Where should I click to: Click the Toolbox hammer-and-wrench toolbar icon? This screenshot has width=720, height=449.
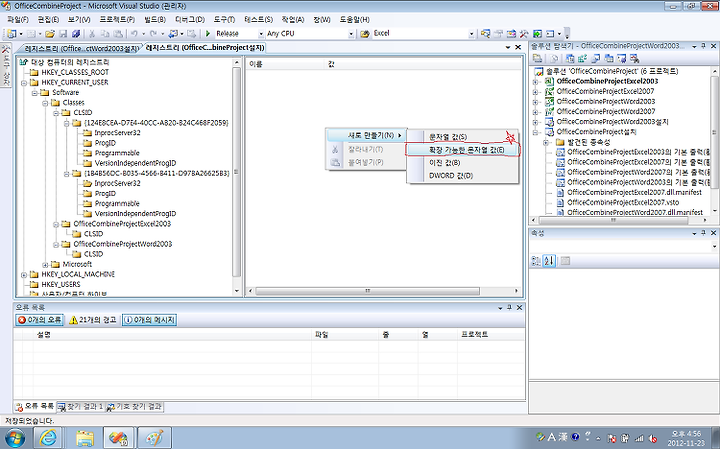pyautogui.click(x=524, y=34)
